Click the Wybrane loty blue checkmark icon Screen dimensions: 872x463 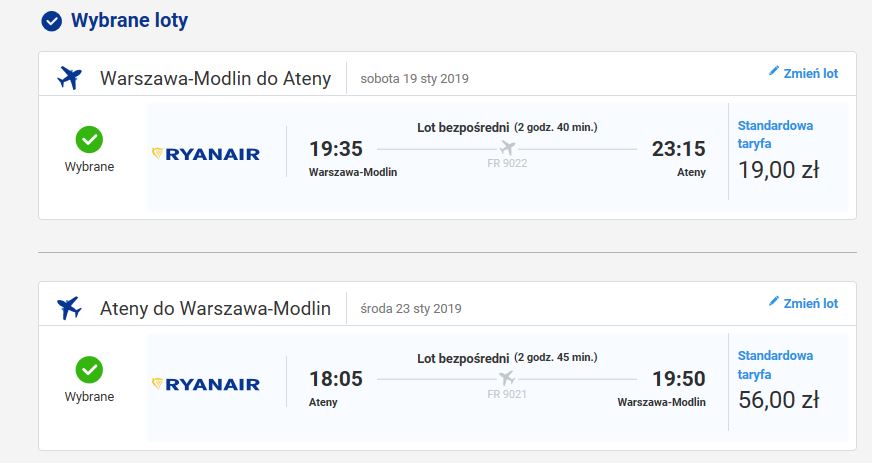coord(52,21)
